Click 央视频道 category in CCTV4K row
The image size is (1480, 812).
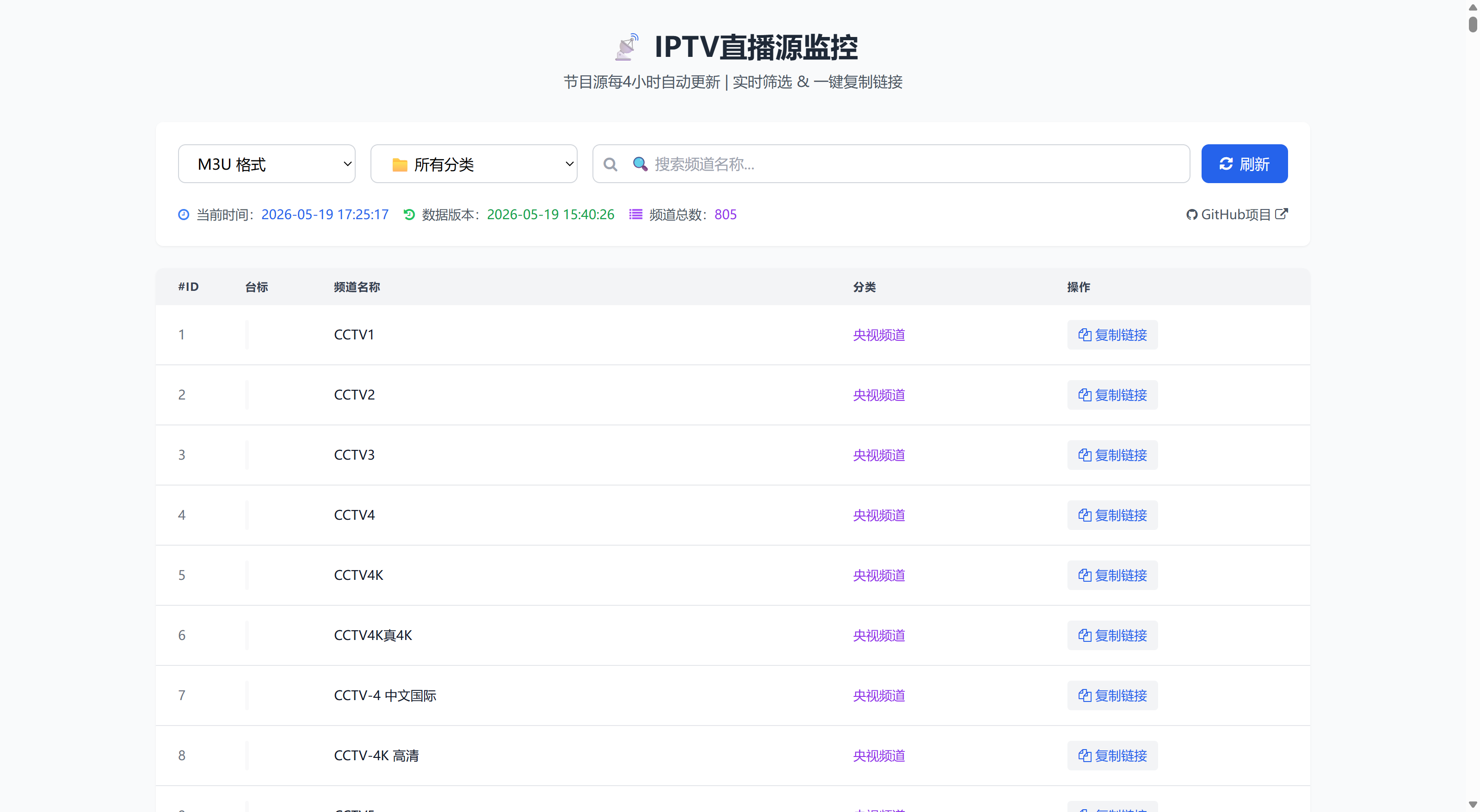[879, 575]
